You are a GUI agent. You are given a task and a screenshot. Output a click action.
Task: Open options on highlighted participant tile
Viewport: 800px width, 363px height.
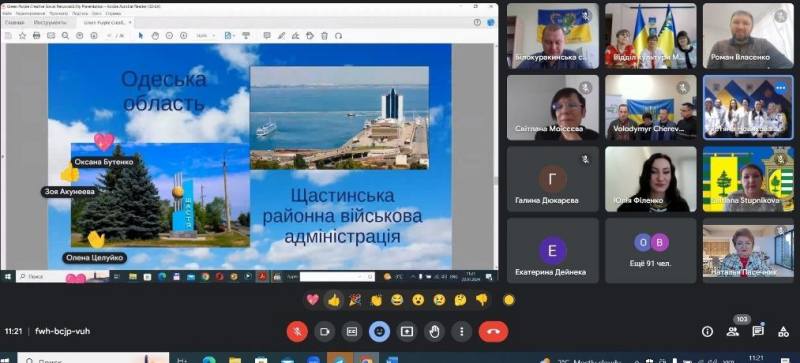(x=781, y=88)
